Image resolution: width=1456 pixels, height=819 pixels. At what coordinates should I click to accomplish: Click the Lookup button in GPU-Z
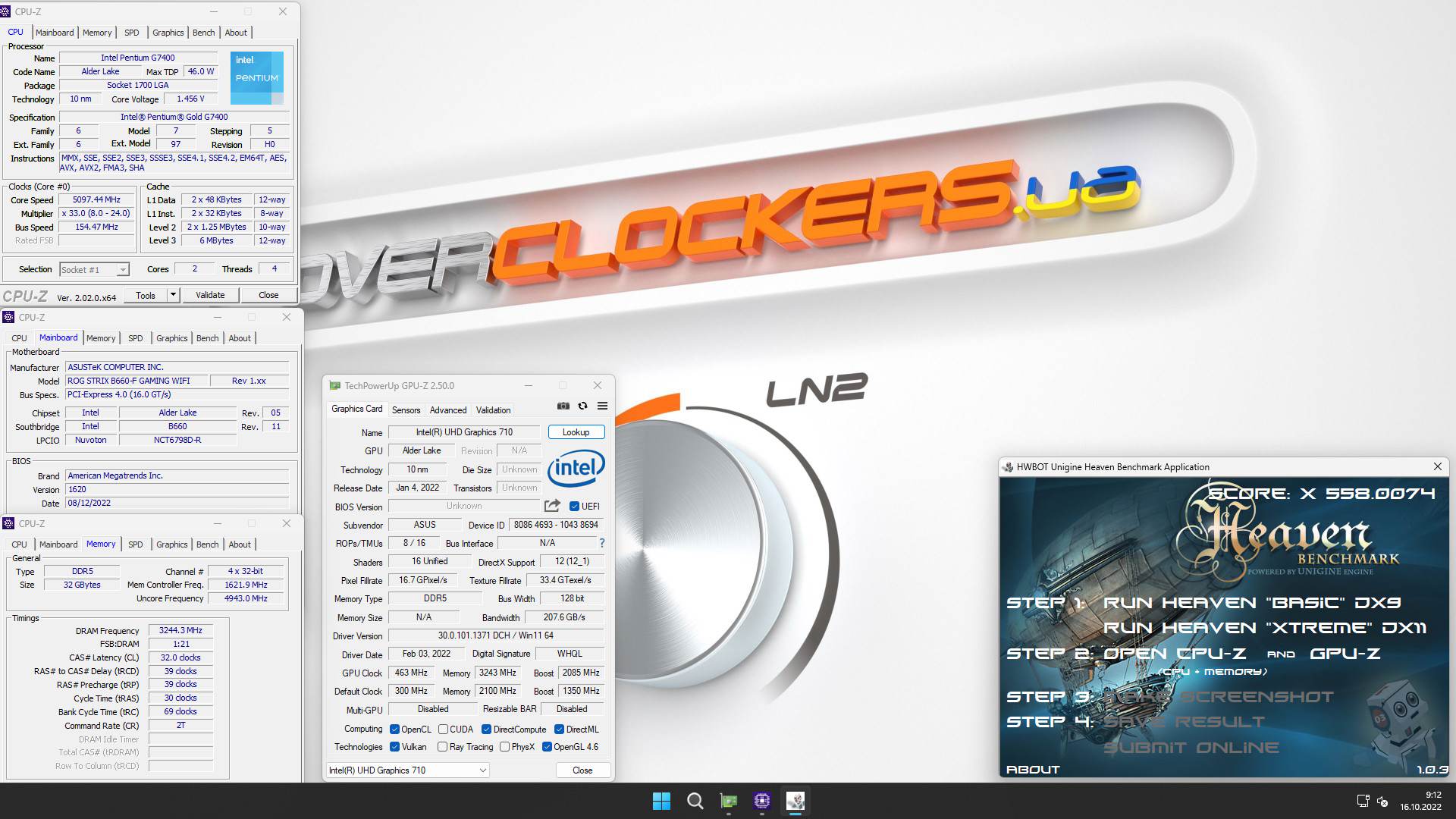(x=576, y=432)
